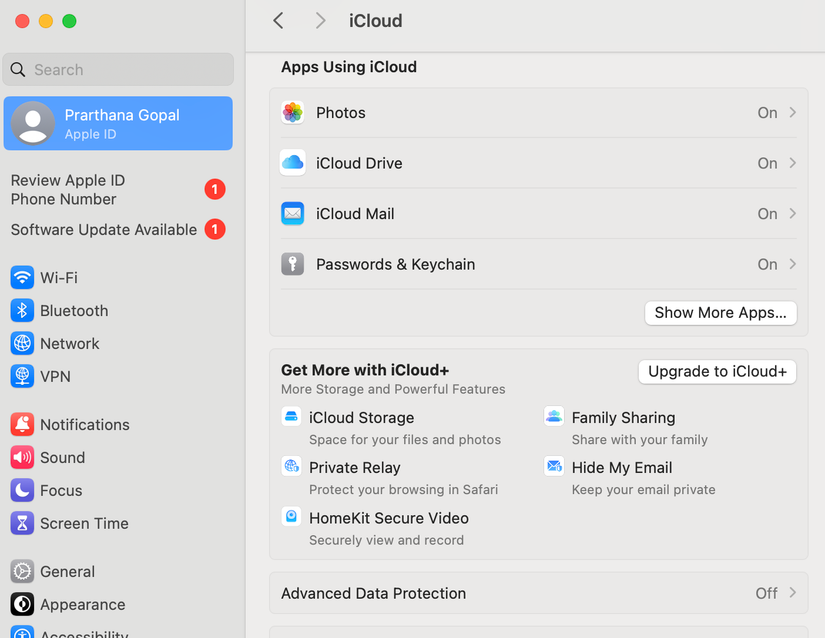Viewport: 825px width, 638px height.
Task: Select the Private Relay icon
Action: 291,466
